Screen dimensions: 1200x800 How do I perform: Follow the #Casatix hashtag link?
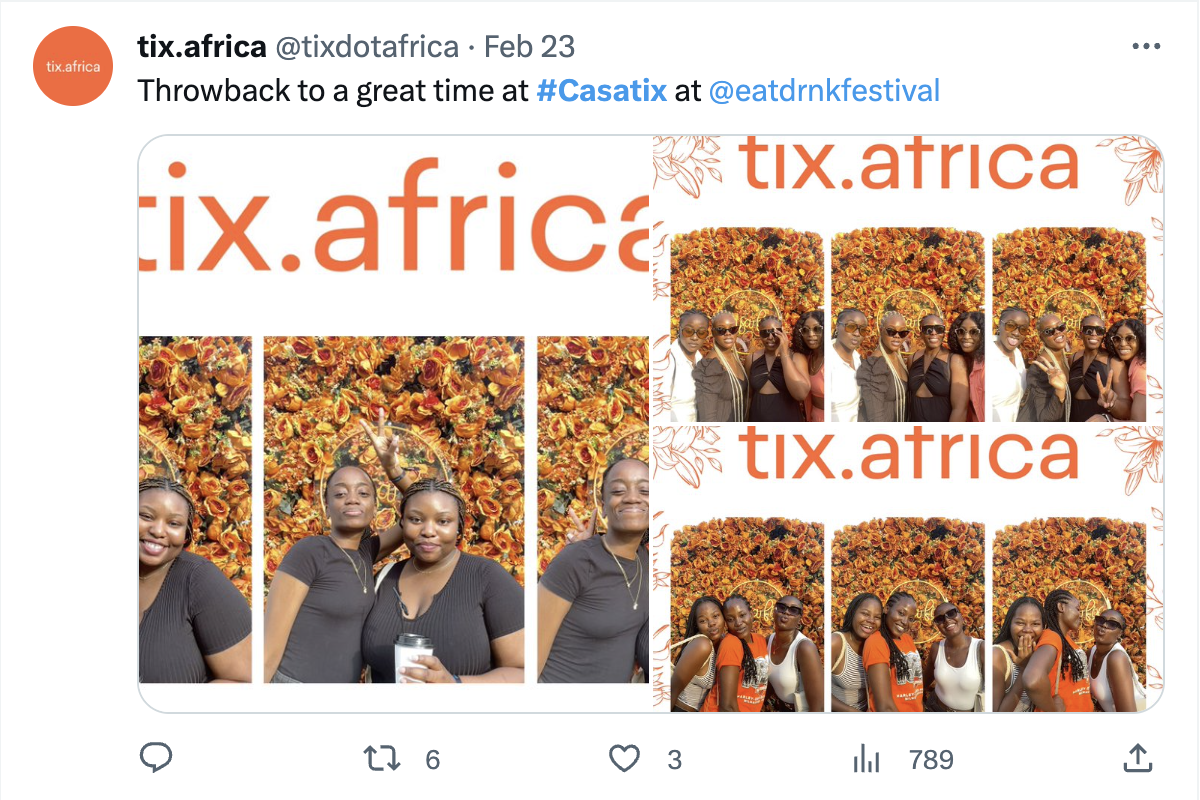pos(601,91)
